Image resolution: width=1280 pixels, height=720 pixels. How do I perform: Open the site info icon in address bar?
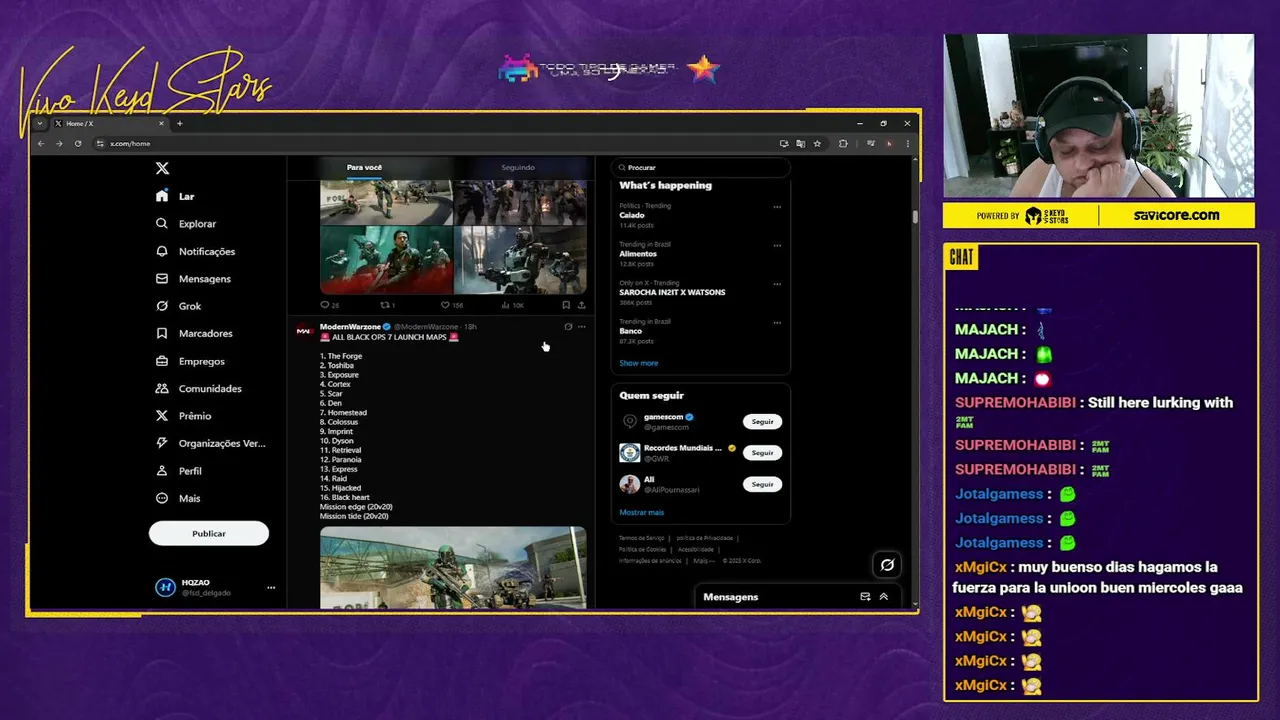100,143
